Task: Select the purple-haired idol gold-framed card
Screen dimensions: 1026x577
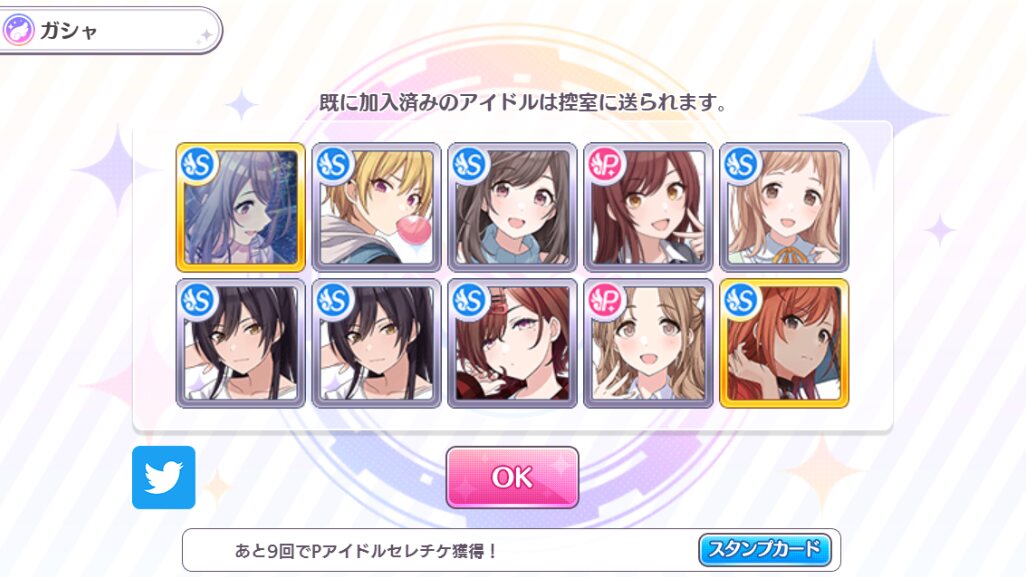Action: coord(241,207)
